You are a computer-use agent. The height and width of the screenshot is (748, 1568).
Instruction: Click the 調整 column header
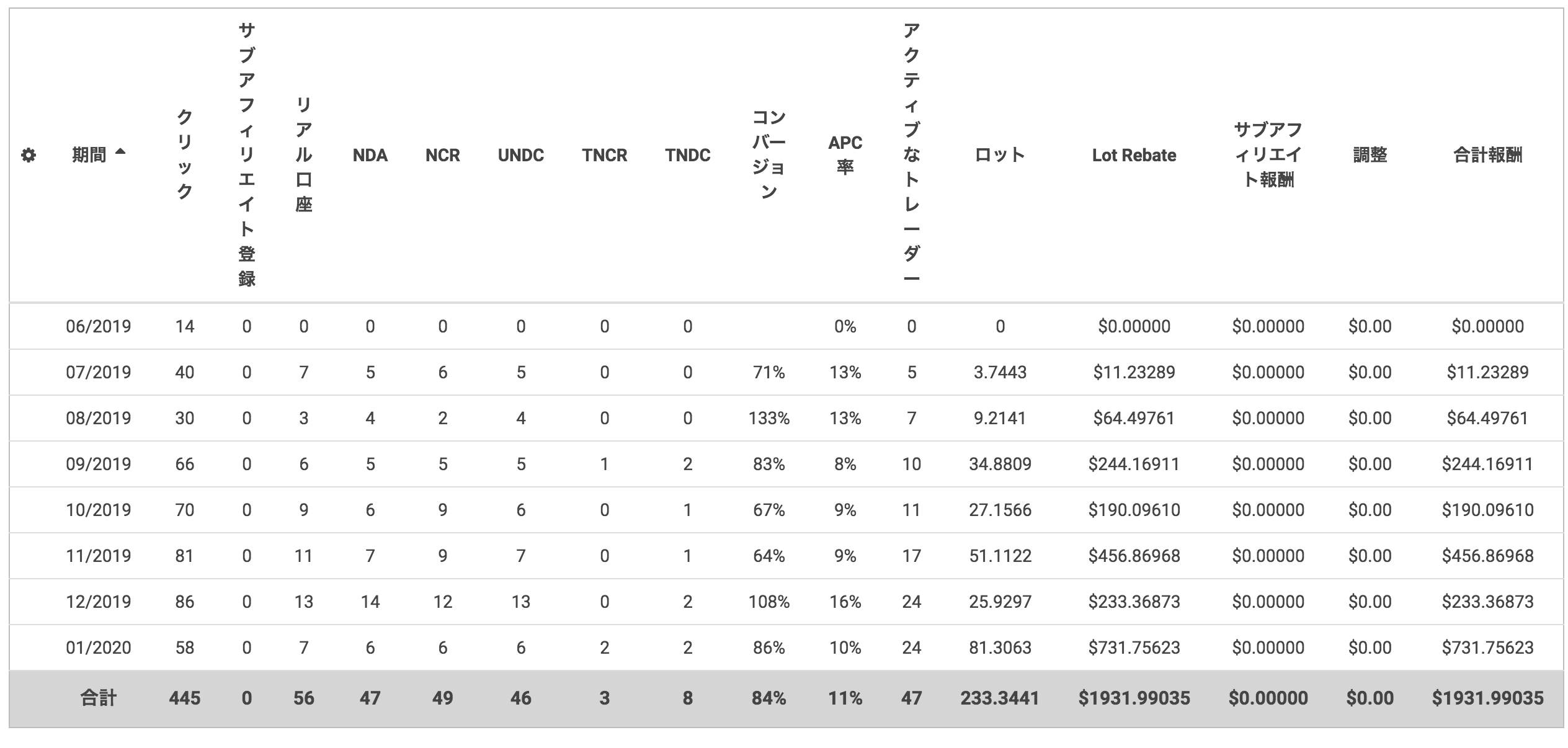tap(1370, 155)
